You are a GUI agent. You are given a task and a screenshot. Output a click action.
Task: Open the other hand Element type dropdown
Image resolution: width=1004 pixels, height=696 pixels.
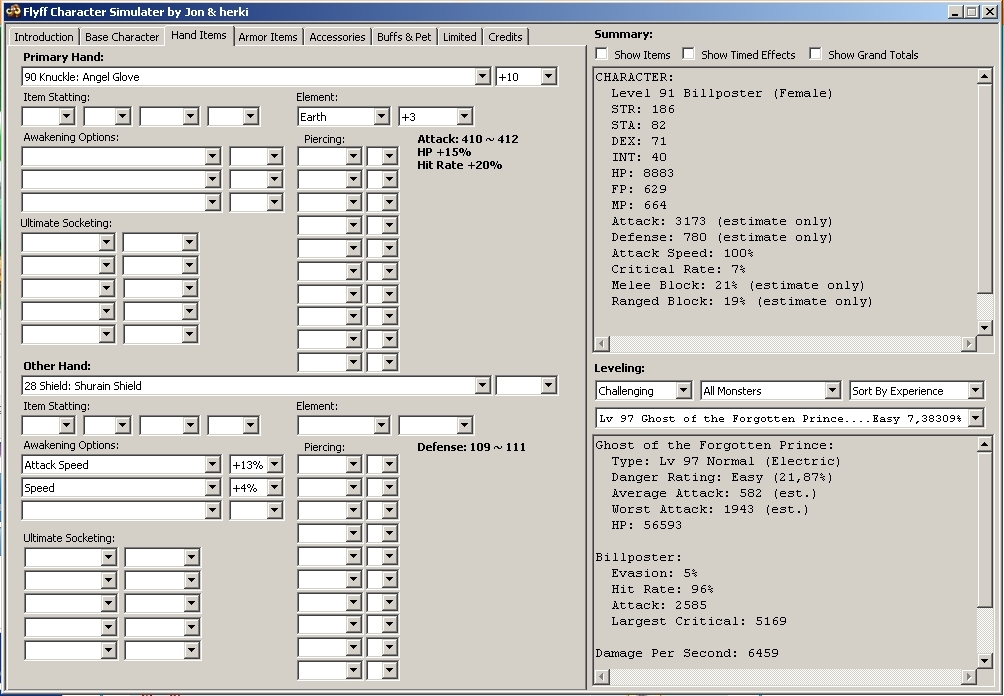coord(382,425)
